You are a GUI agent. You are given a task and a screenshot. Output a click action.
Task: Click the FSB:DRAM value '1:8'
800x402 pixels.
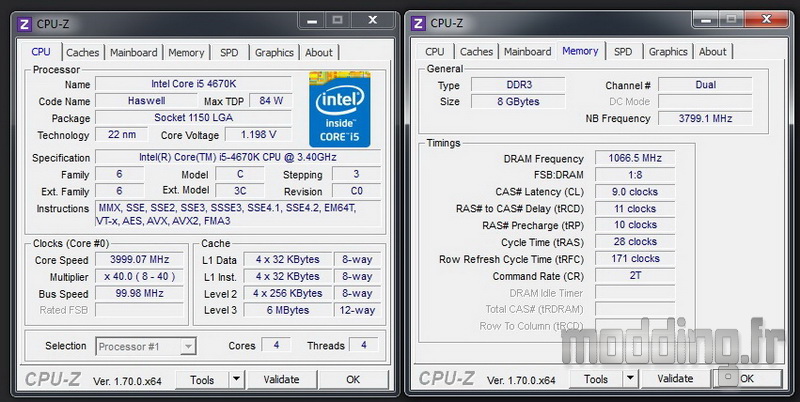click(x=635, y=175)
